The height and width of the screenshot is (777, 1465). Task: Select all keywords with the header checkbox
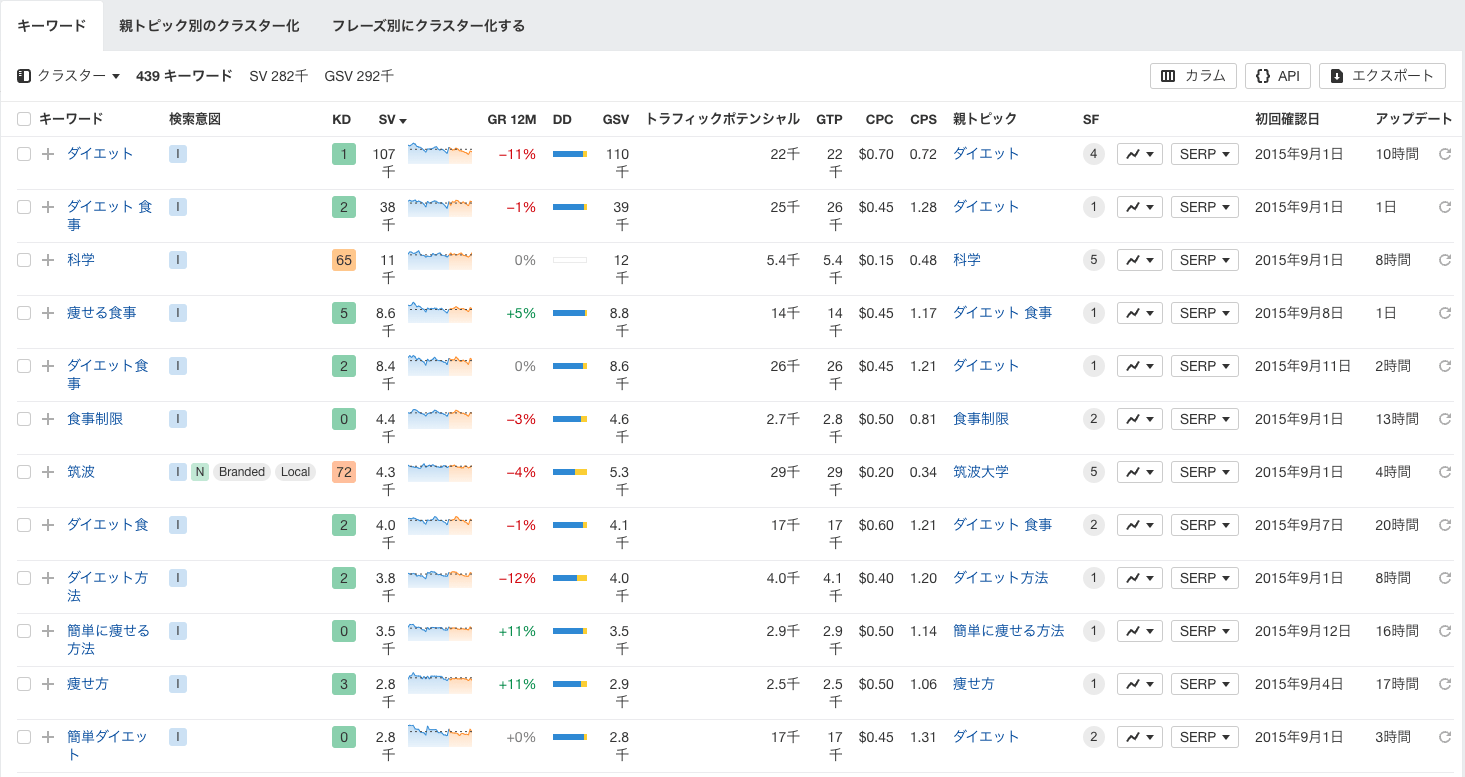click(x=23, y=118)
